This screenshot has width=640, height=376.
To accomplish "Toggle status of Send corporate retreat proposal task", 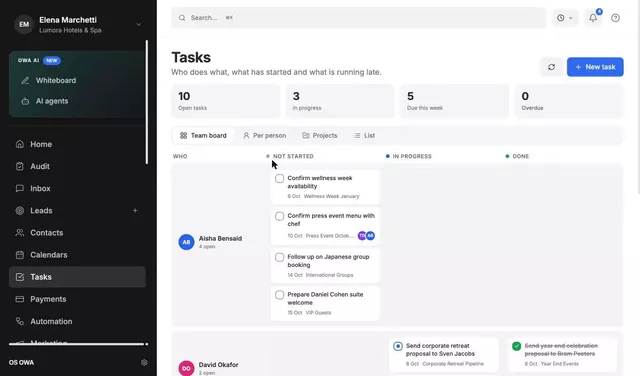I will (398, 346).
